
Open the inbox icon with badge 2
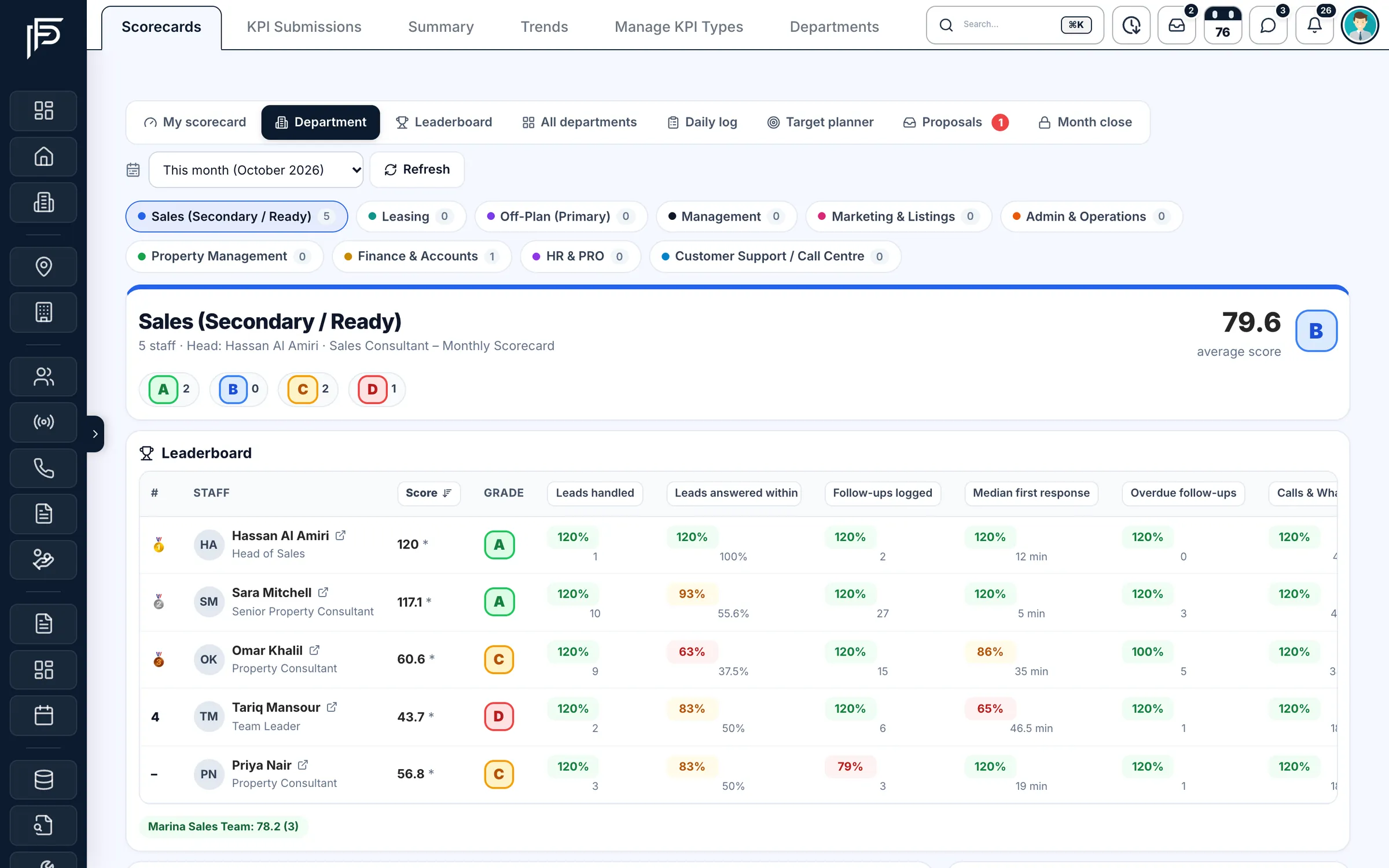tap(1177, 25)
